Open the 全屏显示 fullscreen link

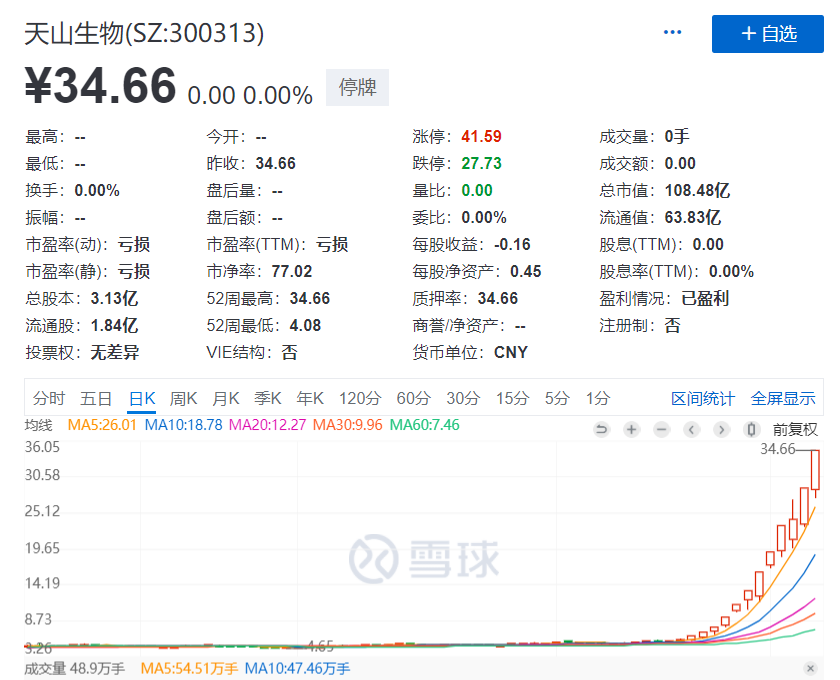783,399
